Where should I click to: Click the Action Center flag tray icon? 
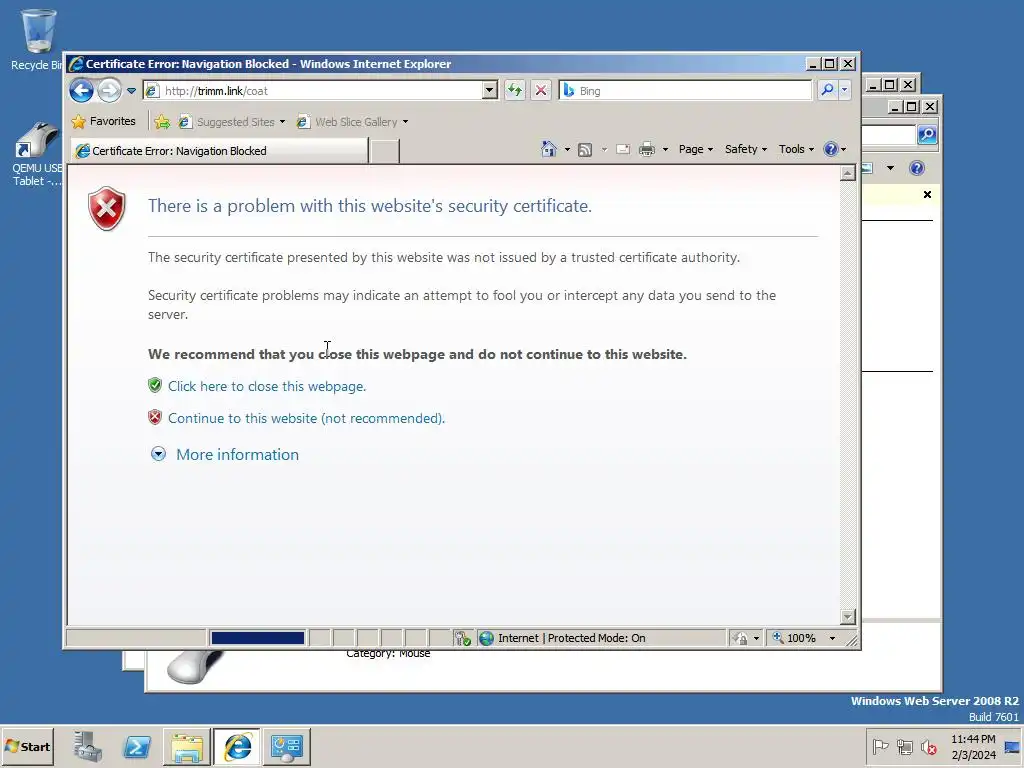click(x=880, y=746)
